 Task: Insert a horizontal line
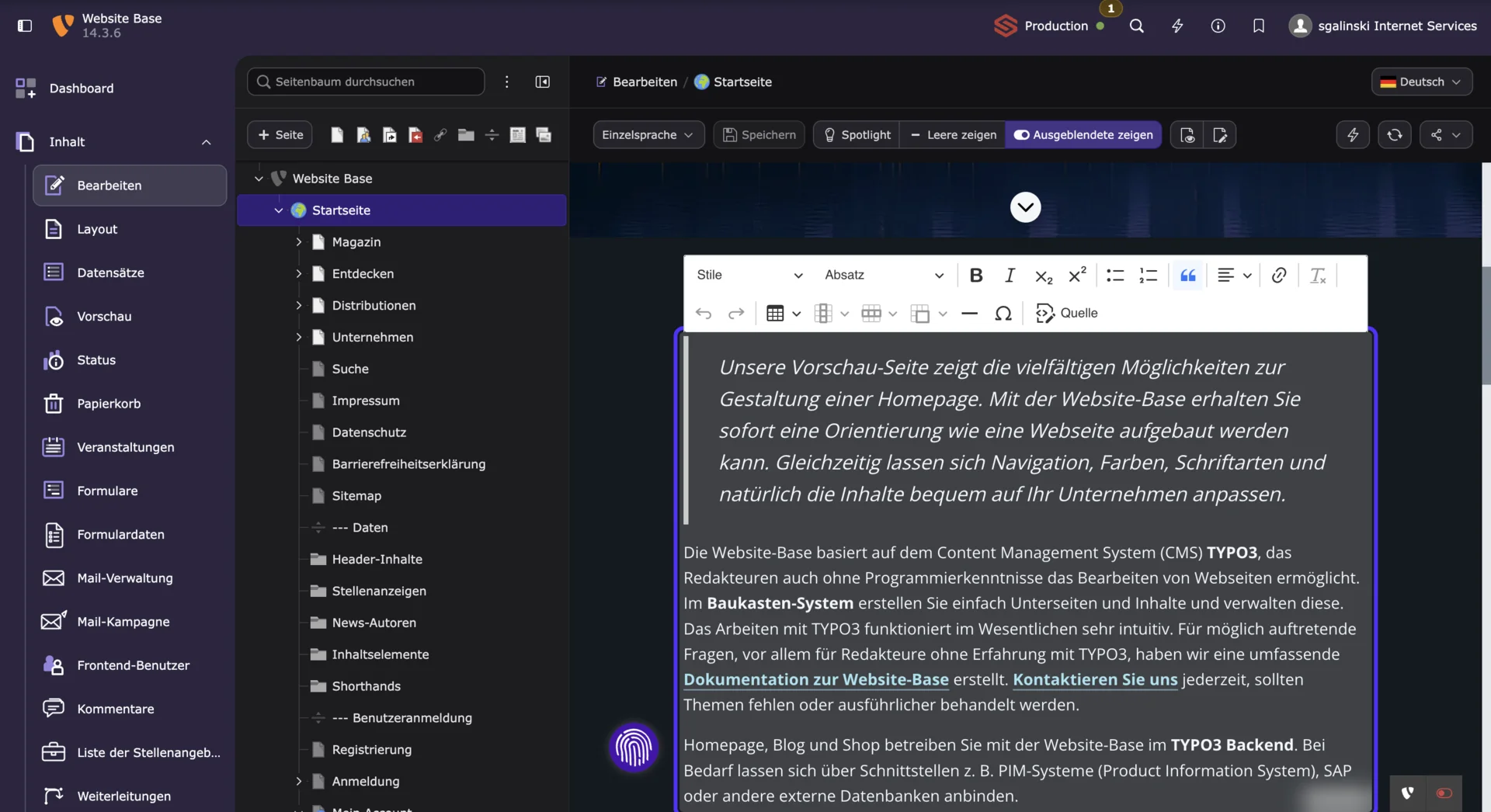click(969, 313)
